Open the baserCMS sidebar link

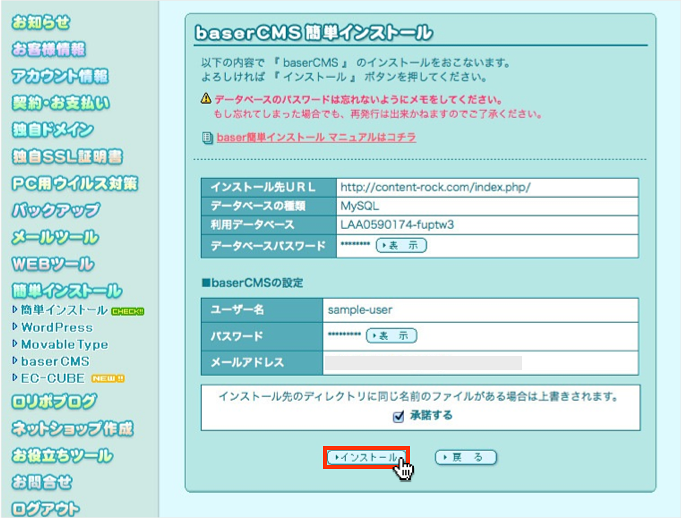55,361
